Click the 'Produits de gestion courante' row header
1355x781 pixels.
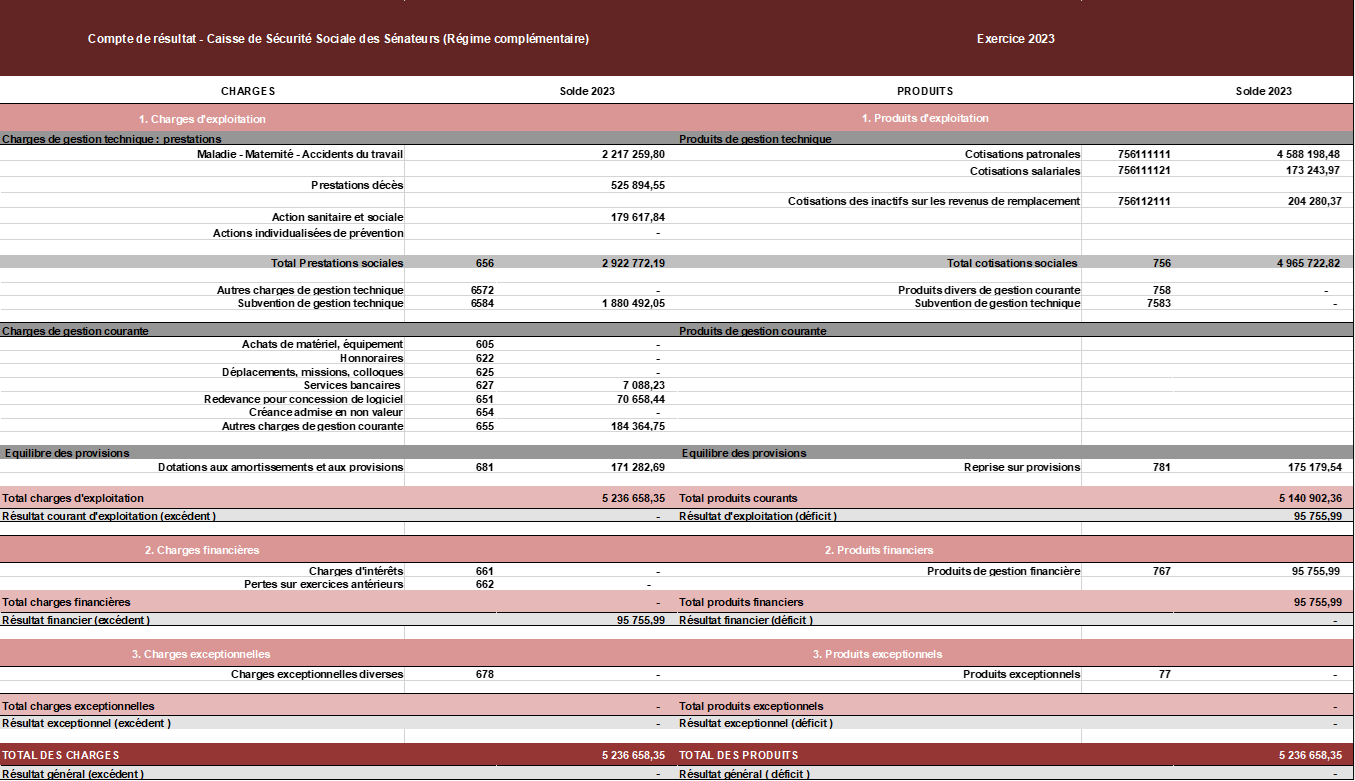click(753, 331)
